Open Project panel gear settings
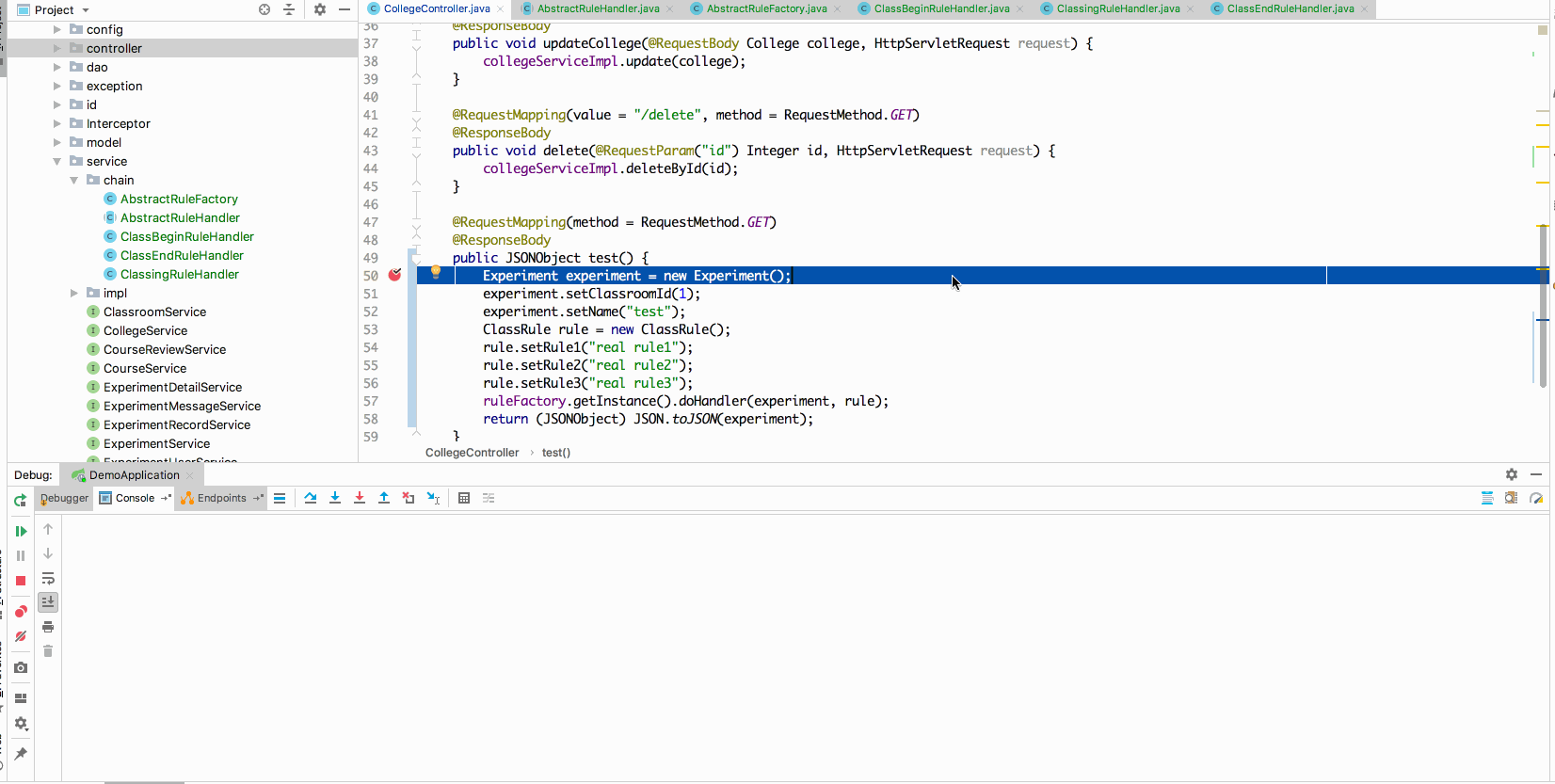 point(320,9)
